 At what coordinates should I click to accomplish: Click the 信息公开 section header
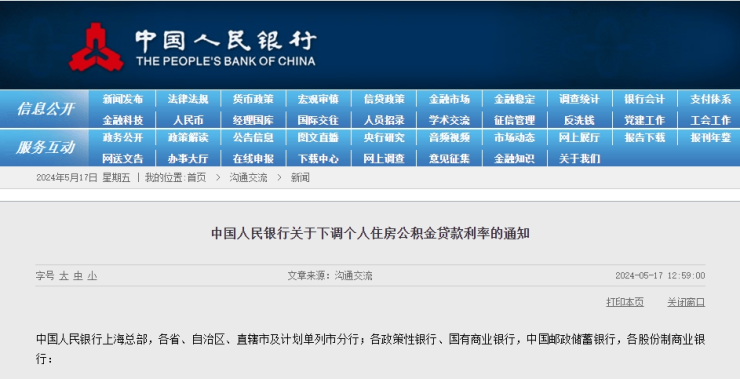[45, 109]
